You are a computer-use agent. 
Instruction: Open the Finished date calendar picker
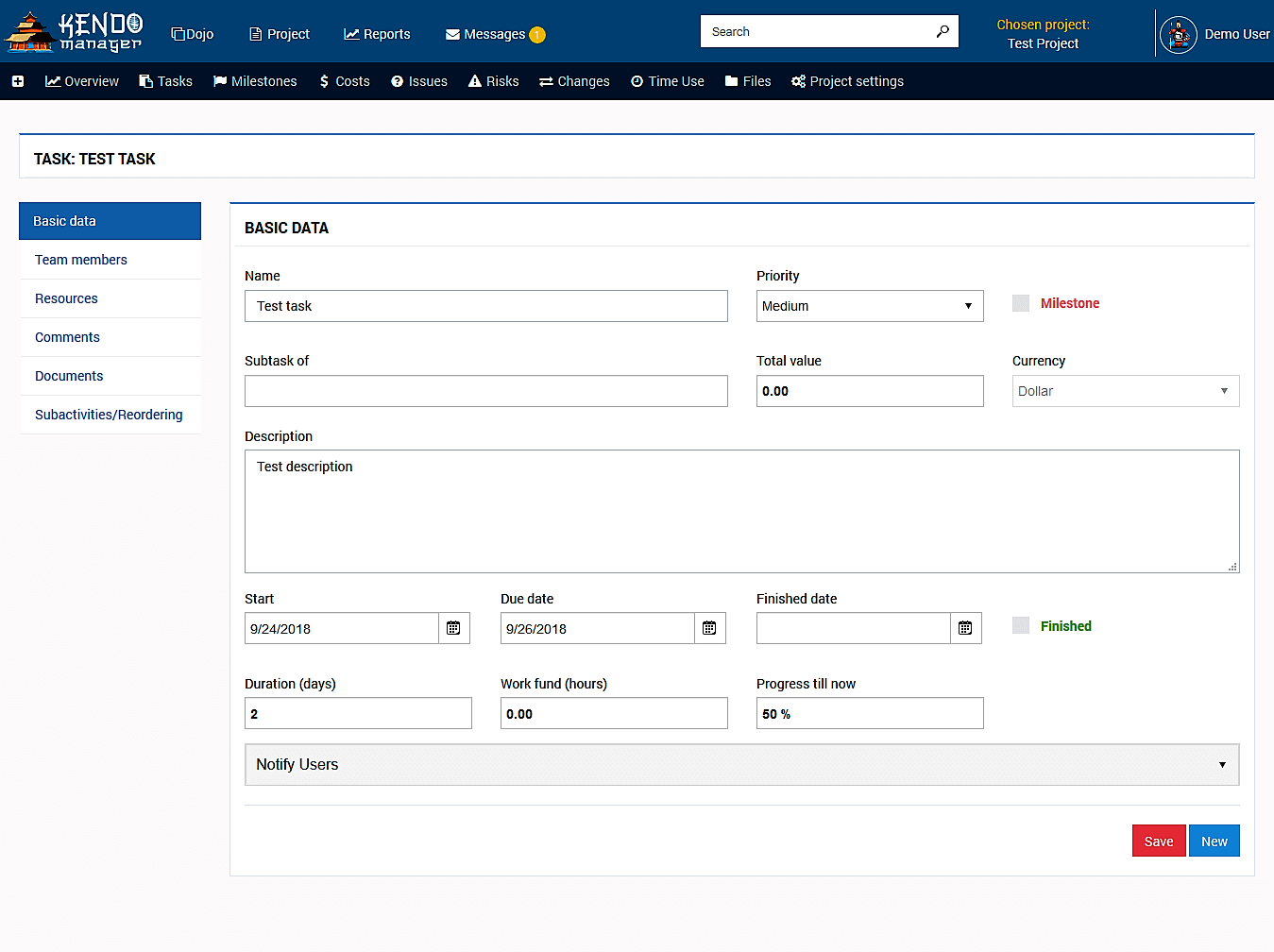pyautogui.click(x=965, y=628)
